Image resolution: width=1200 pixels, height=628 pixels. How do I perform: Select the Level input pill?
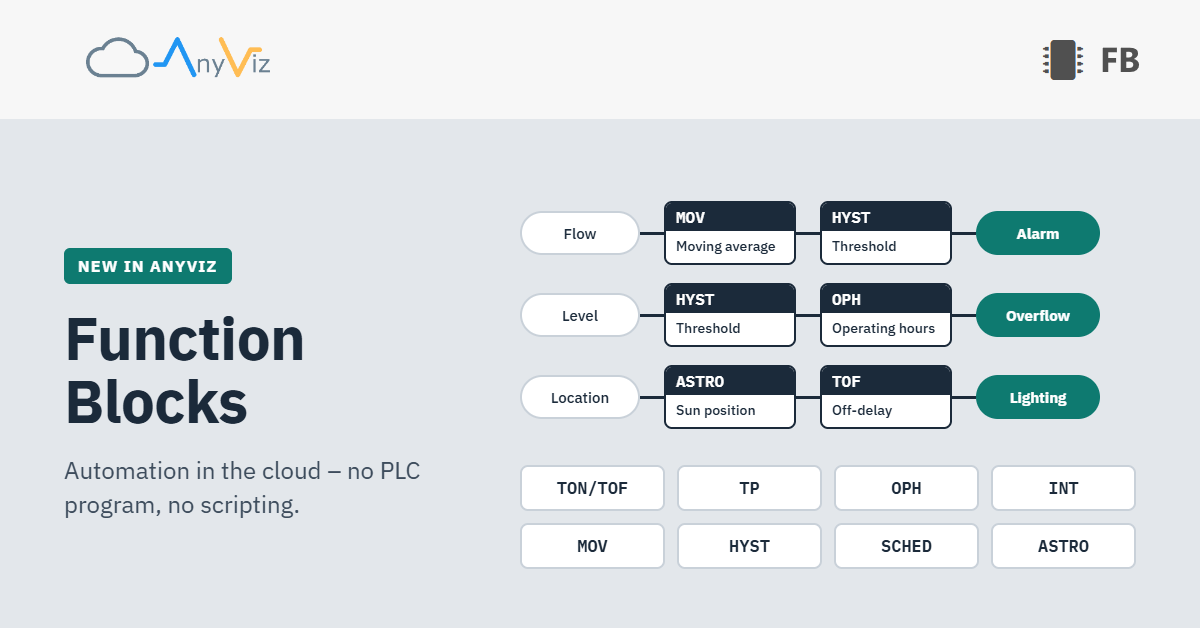pyautogui.click(x=580, y=315)
